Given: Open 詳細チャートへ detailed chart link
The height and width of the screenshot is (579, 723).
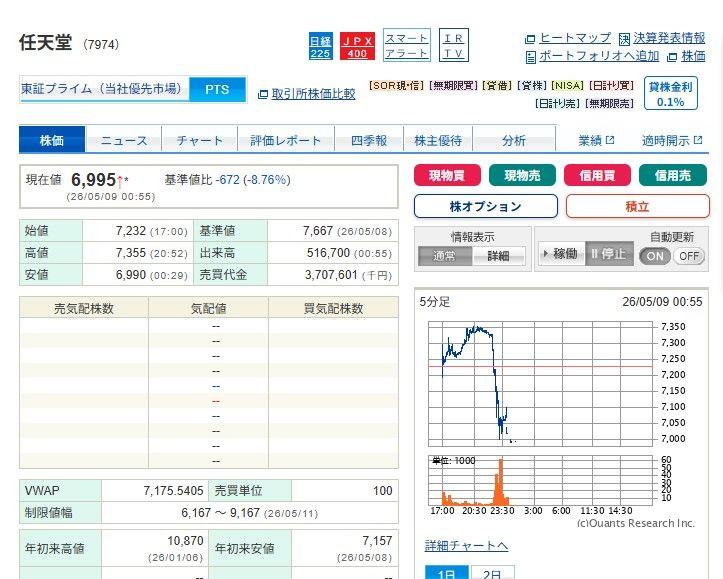Looking at the screenshot, I should tap(466, 546).
